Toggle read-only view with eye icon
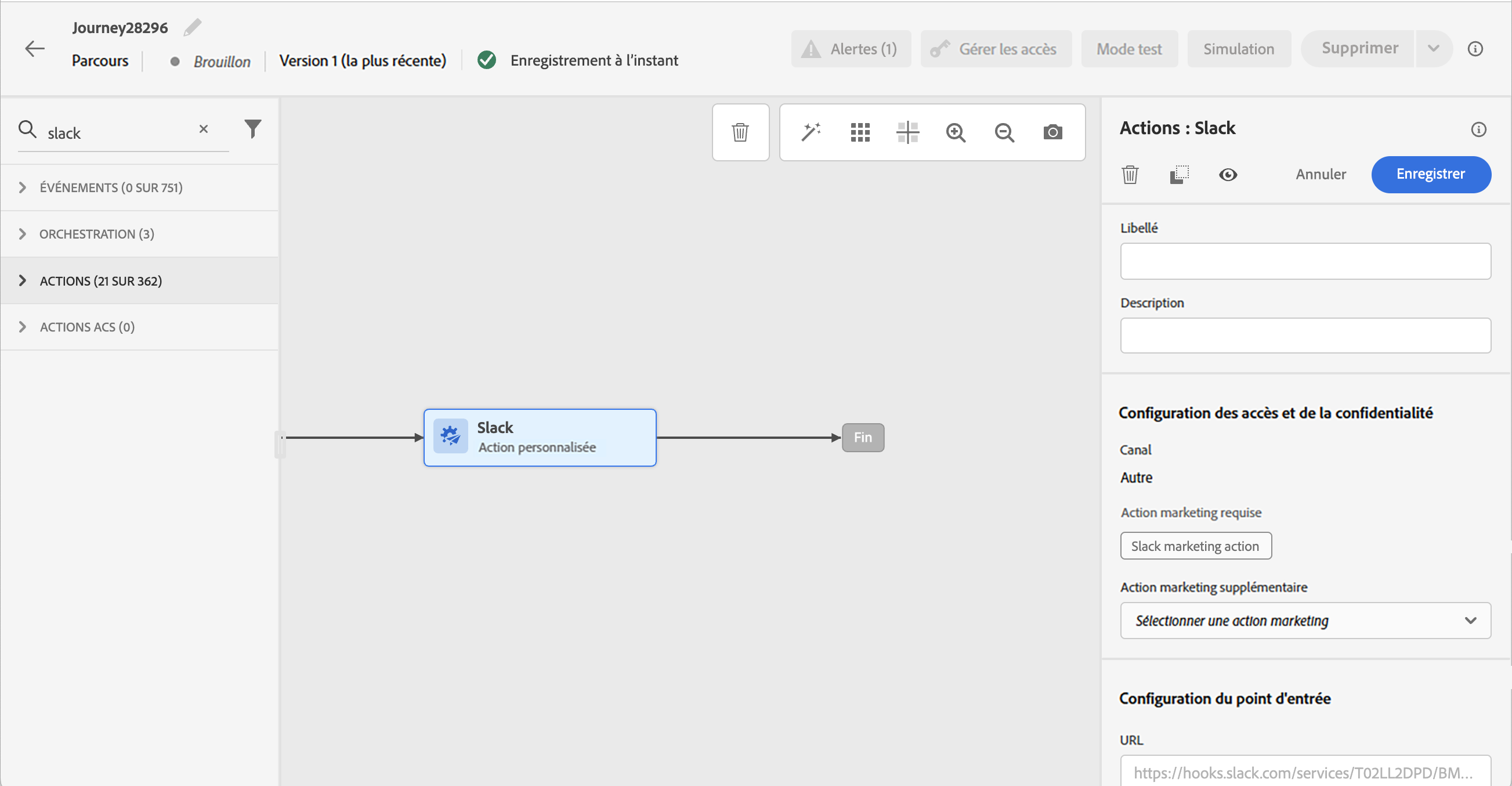 click(1227, 175)
